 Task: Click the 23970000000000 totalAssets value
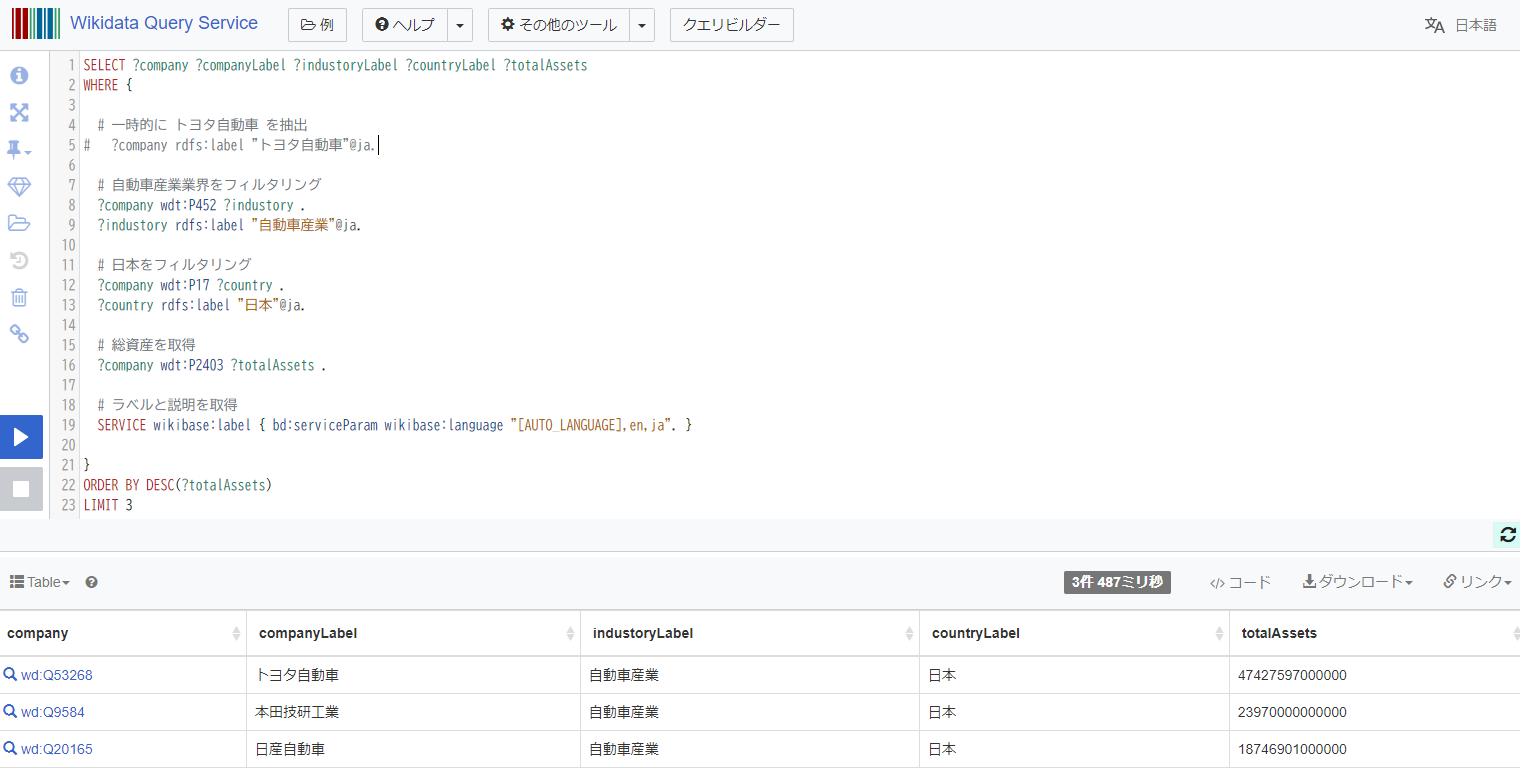point(1292,712)
